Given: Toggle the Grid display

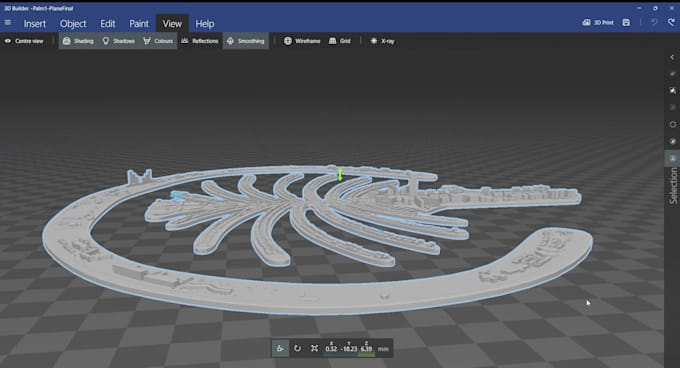Looking at the screenshot, I should 340,41.
